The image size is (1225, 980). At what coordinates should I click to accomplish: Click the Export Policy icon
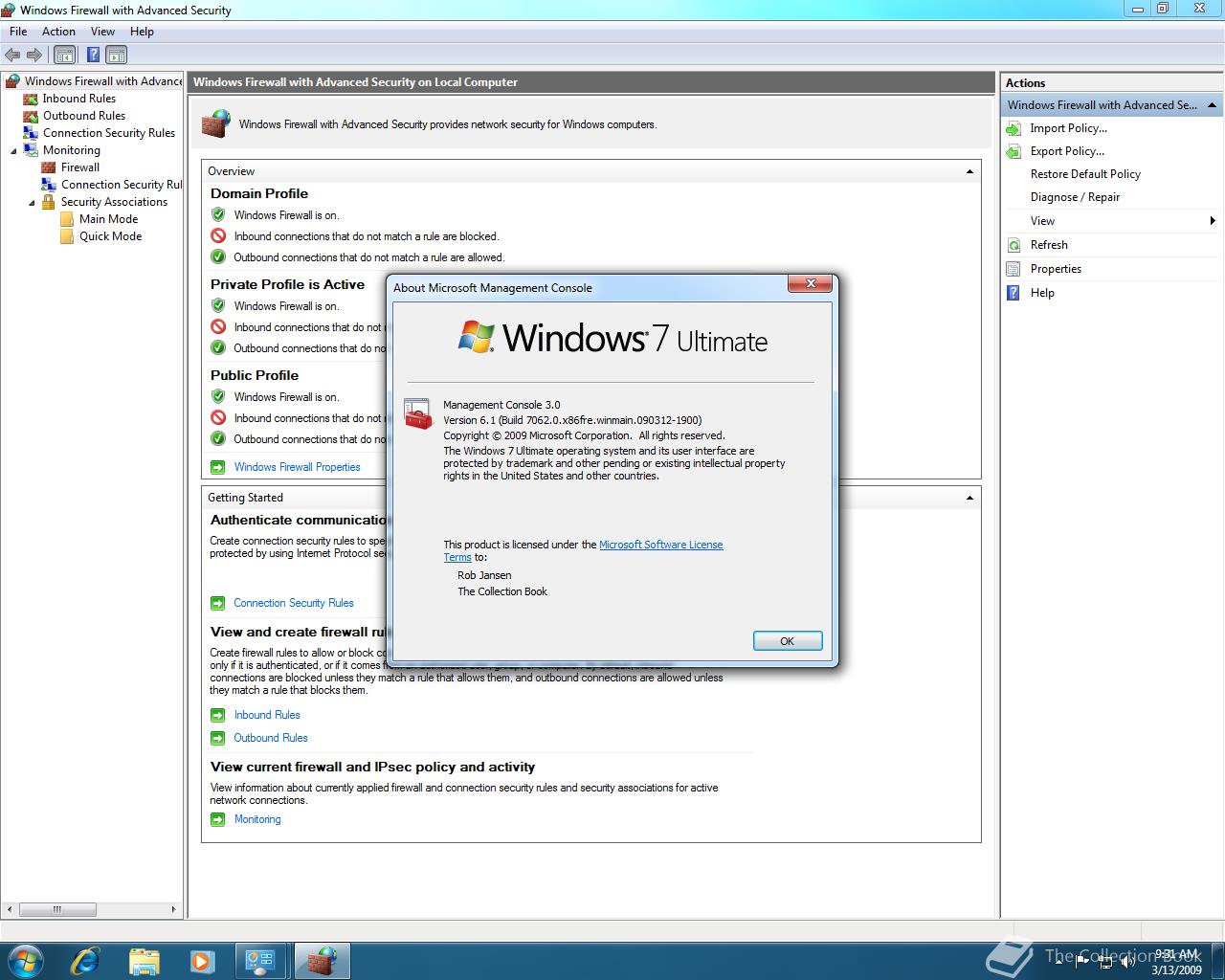pyautogui.click(x=1013, y=151)
